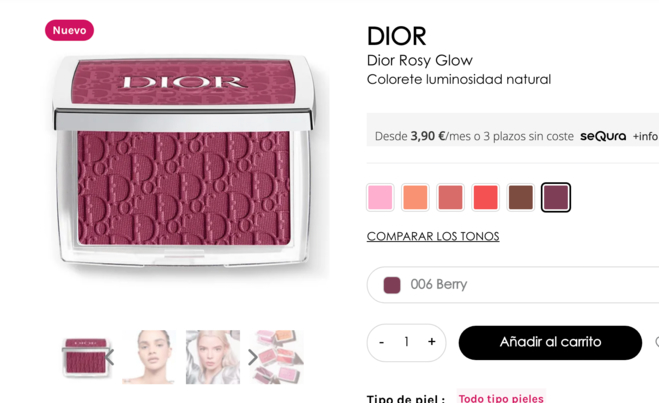The height and width of the screenshot is (403, 659).
Task: View blonde model thumbnail
Action: [213, 357]
